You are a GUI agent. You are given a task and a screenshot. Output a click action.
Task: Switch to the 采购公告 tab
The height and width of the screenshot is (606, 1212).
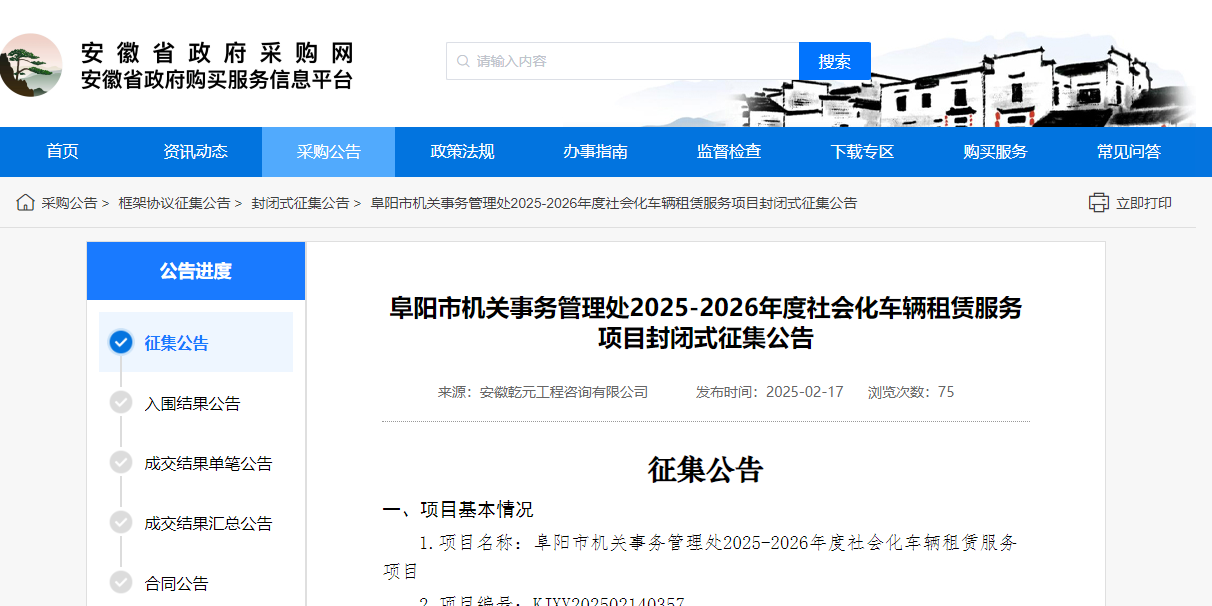(x=328, y=151)
